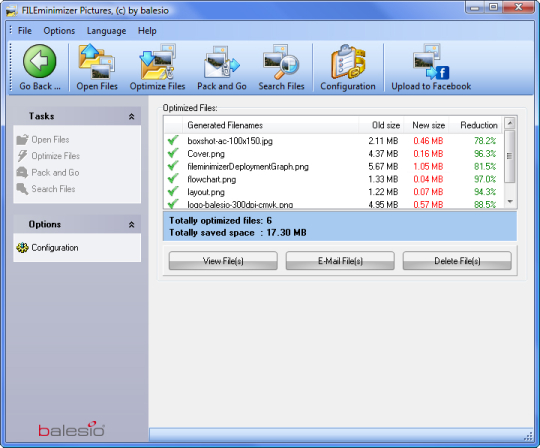Select the layout.png file row
Screen dimensions: 540x448
(333, 192)
